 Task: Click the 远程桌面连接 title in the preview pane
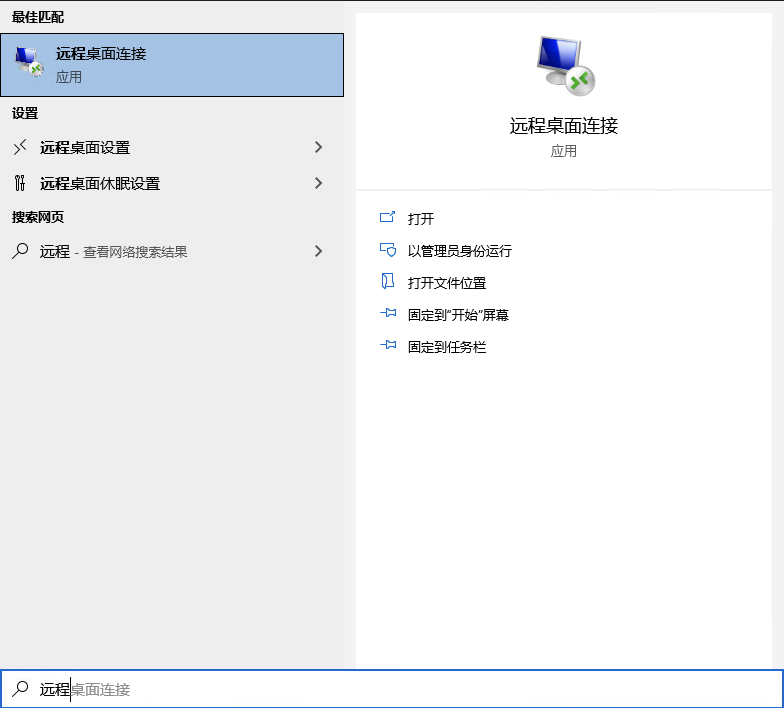[564, 126]
